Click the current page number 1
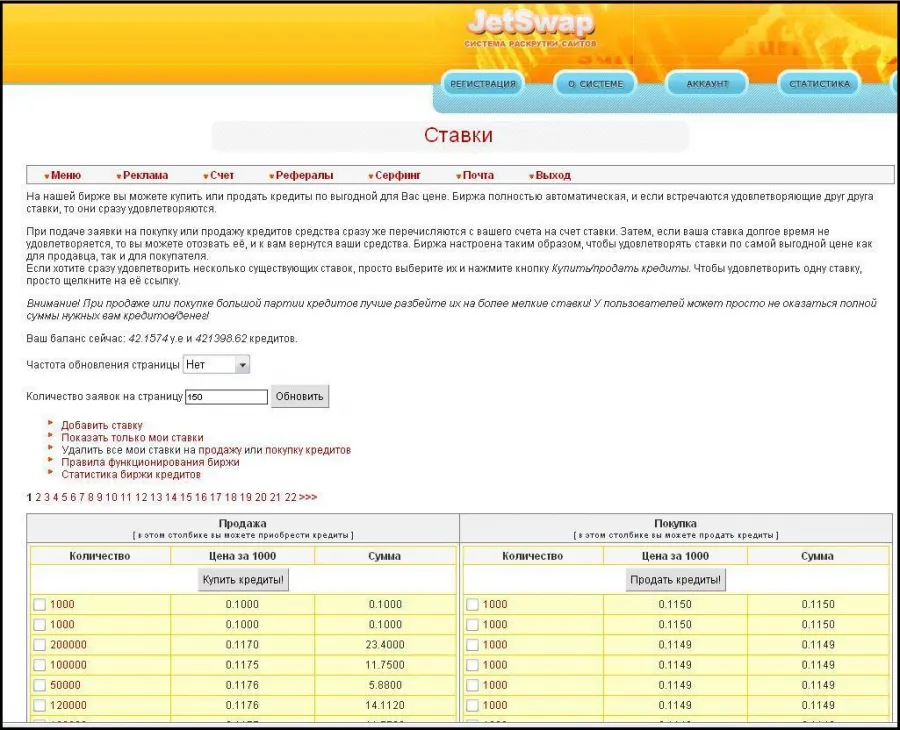 pos(29,497)
